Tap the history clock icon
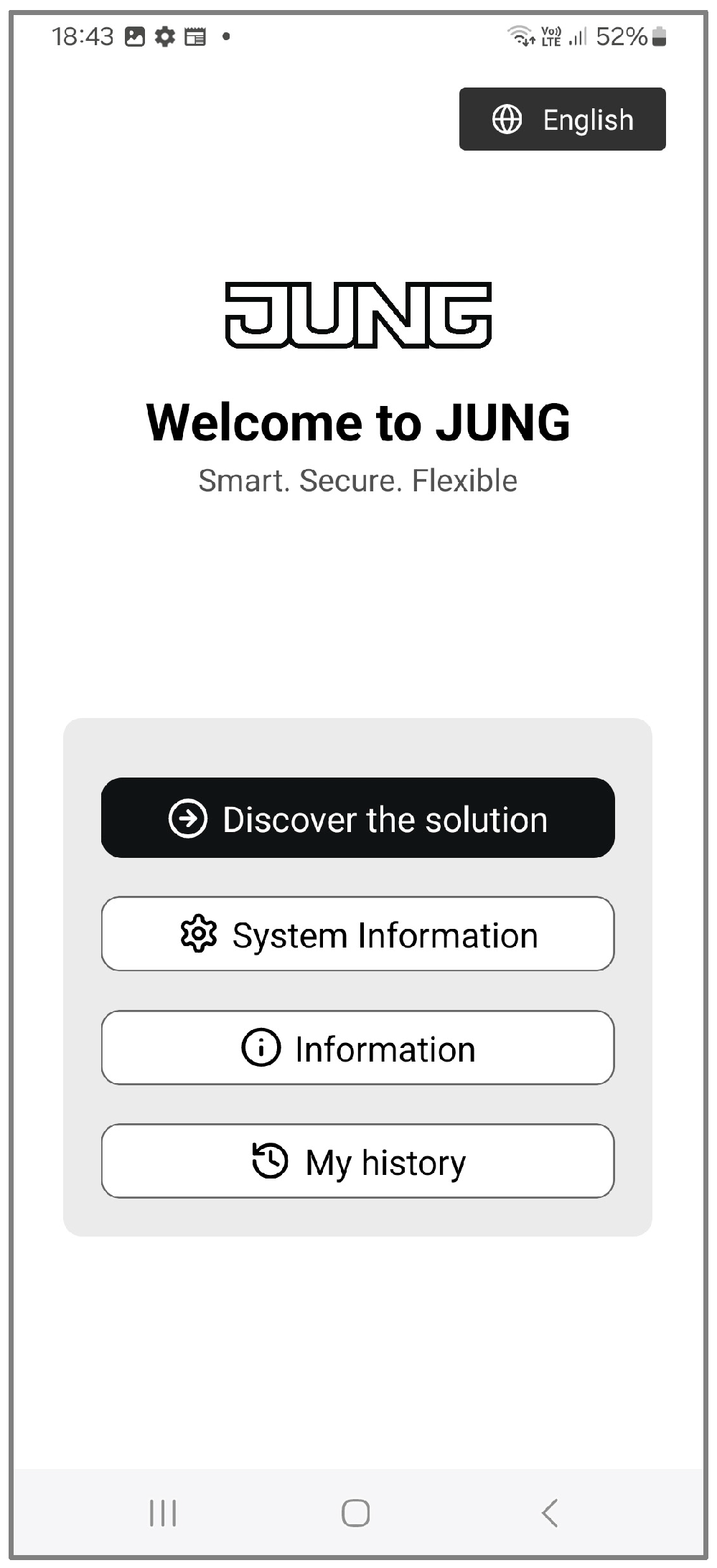The width and height of the screenshot is (717, 1568). point(270,1161)
